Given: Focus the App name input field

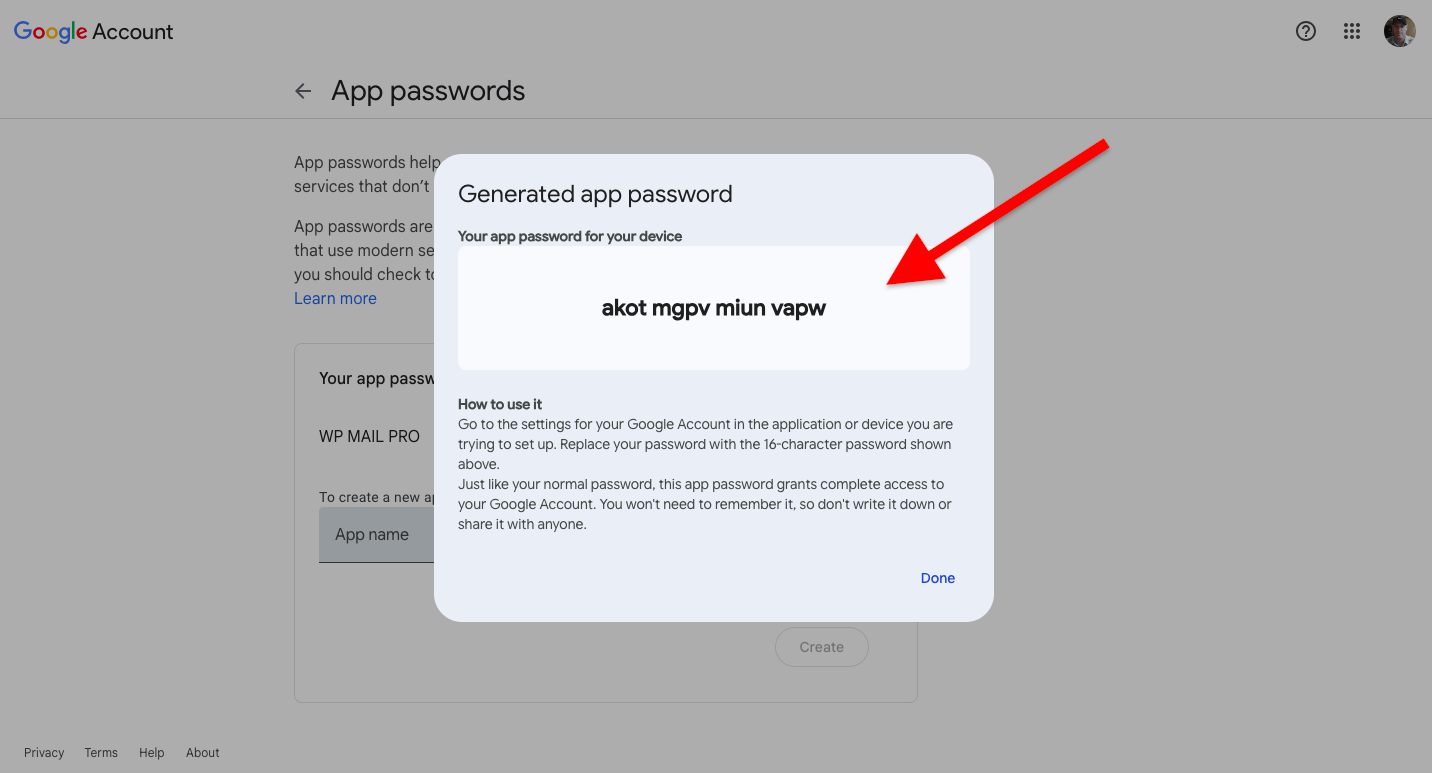Looking at the screenshot, I should tap(376, 535).
